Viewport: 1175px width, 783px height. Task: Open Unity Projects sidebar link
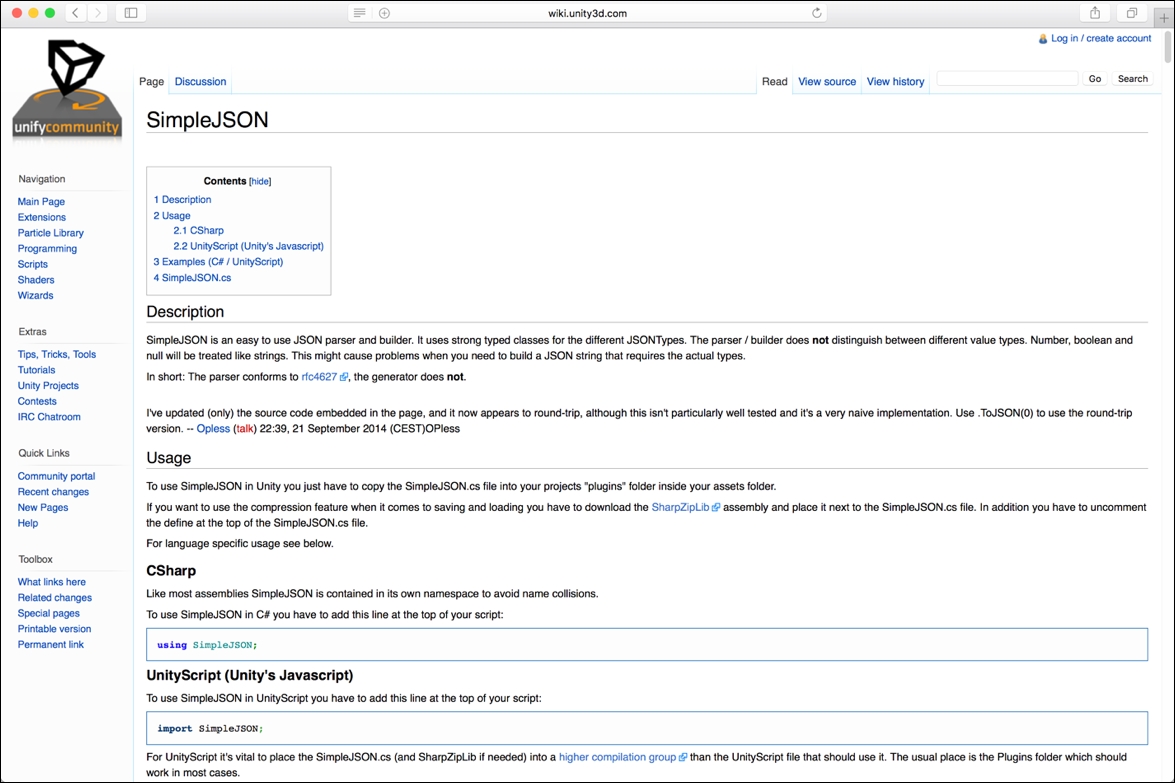[x=48, y=386]
